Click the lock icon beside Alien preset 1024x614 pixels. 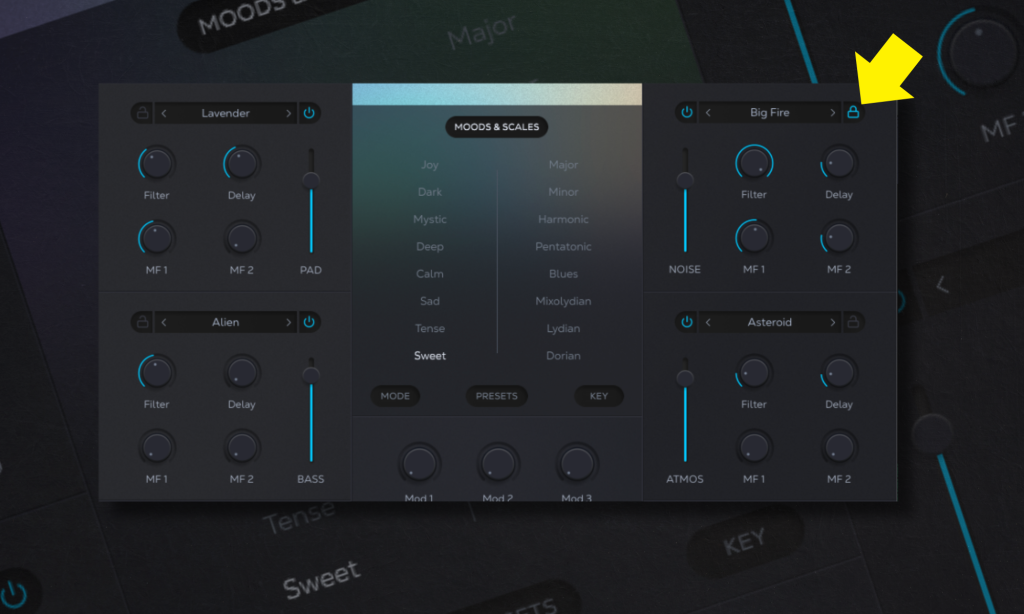(143, 322)
